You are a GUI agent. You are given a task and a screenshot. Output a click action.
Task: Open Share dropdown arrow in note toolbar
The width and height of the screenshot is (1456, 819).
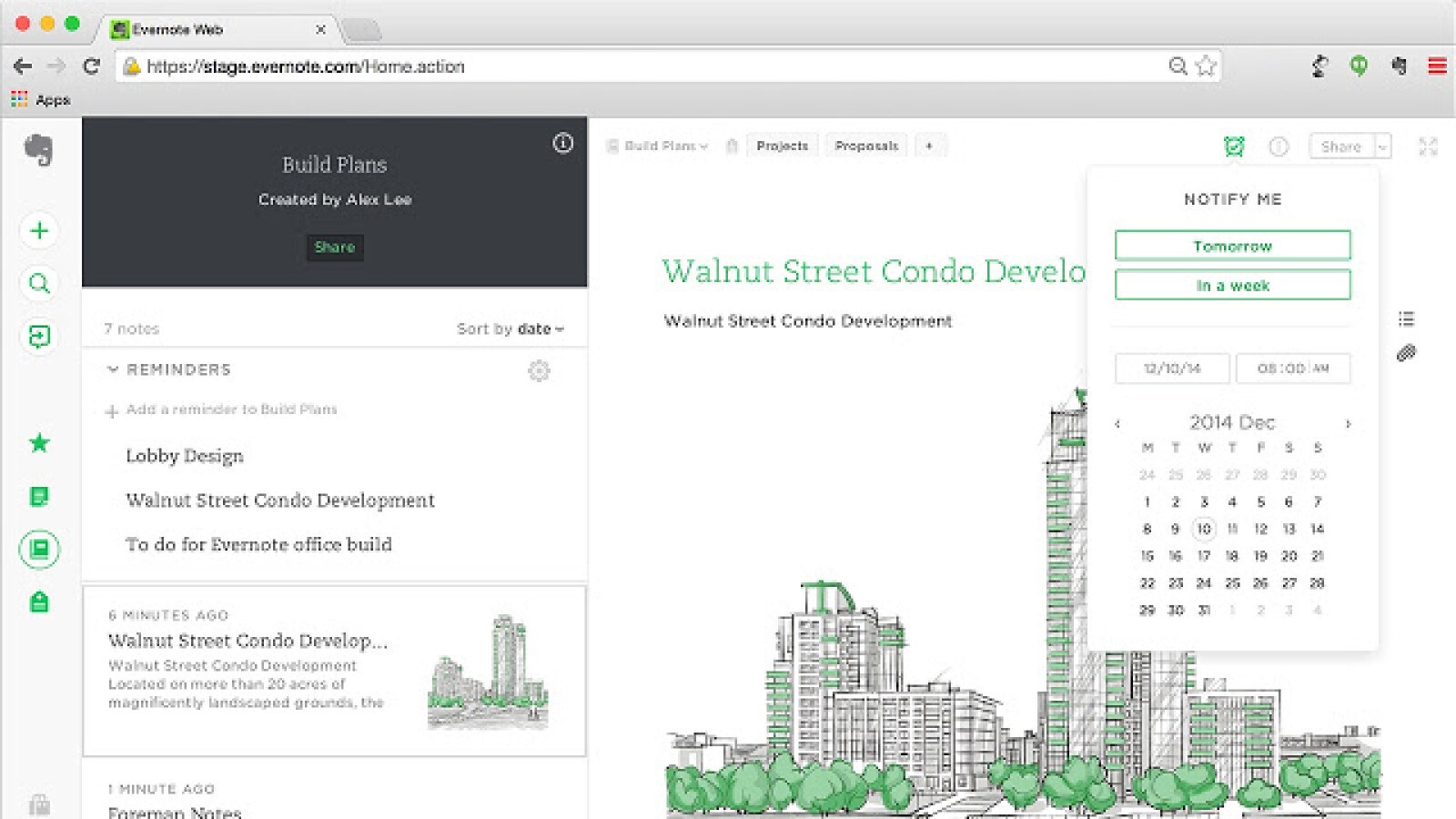(x=1382, y=147)
